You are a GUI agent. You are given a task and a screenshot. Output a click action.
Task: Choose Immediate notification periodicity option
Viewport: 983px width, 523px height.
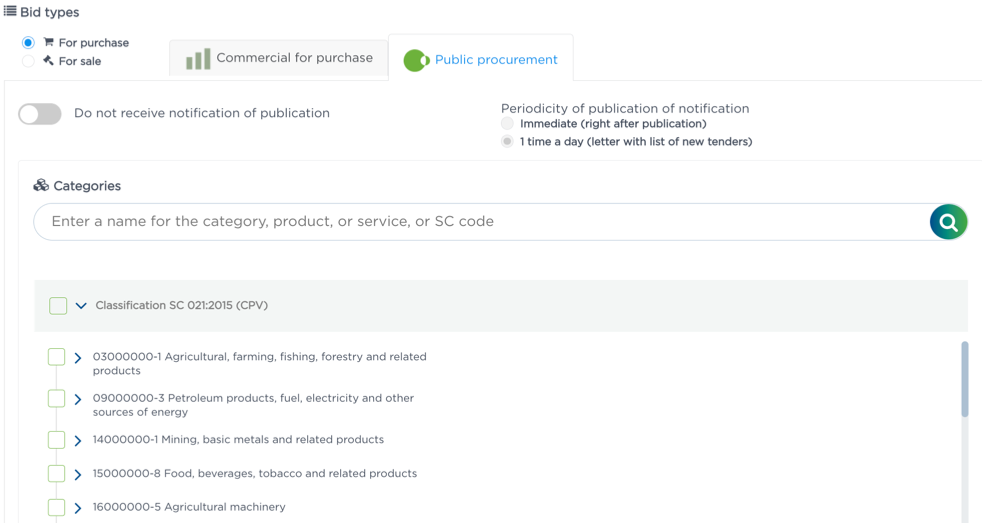pyautogui.click(x=508, y=124)
